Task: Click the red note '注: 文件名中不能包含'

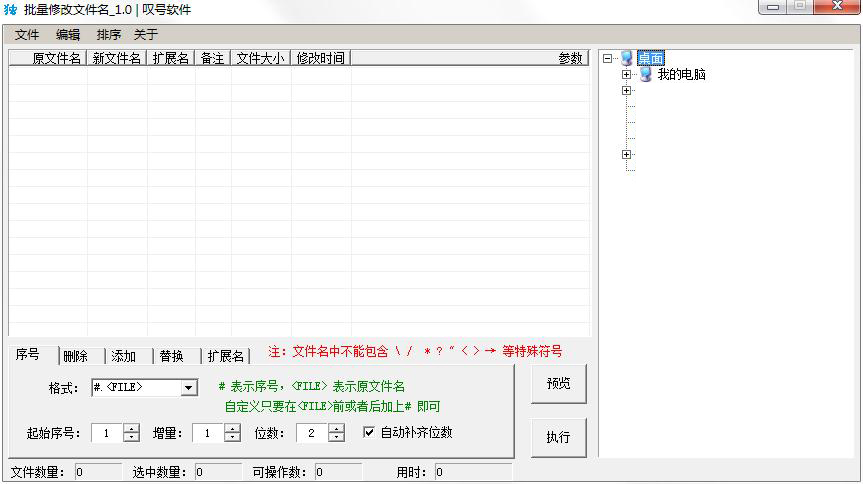Action: [328, 351]
